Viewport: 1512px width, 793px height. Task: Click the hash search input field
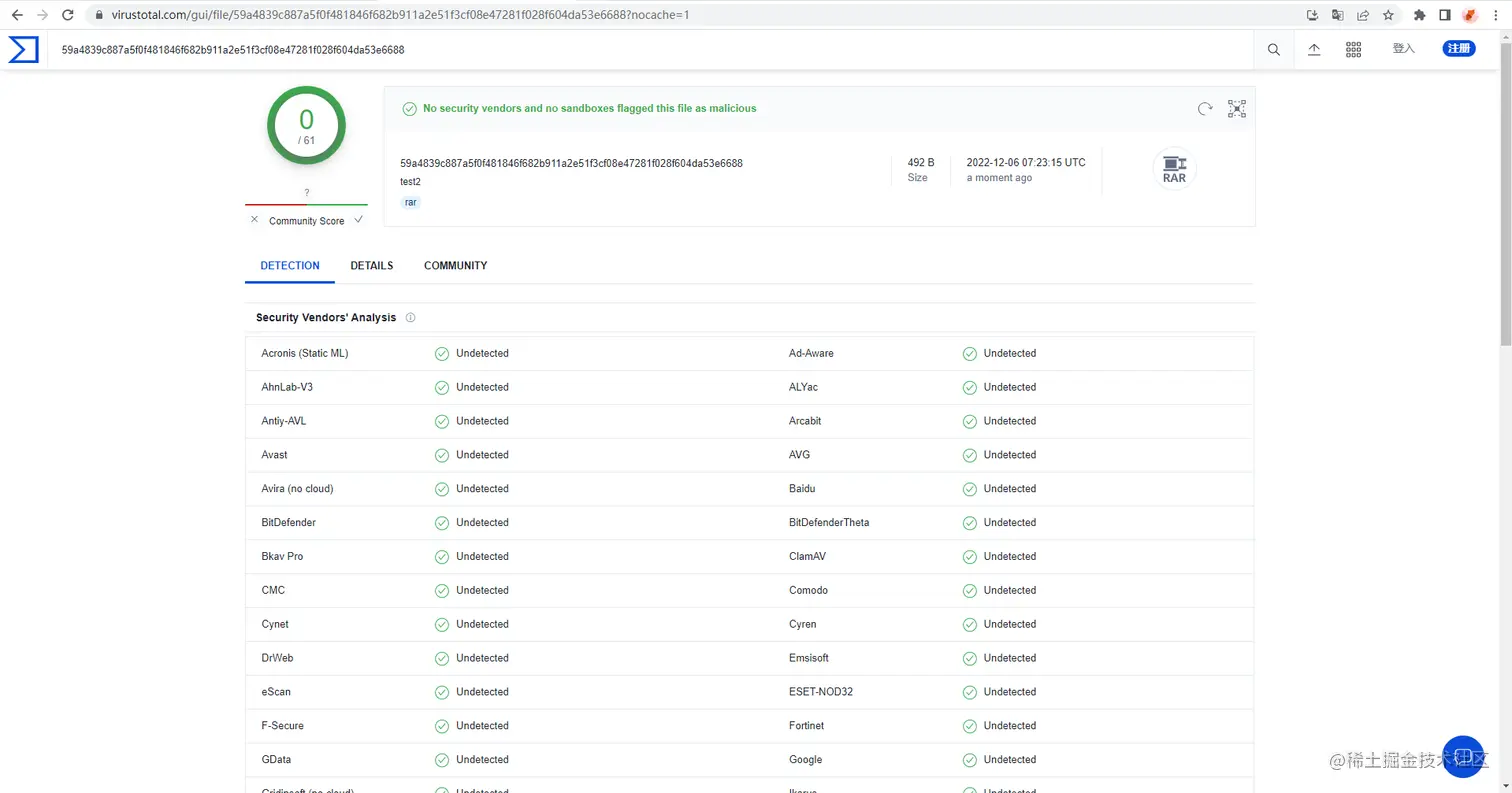650,50
